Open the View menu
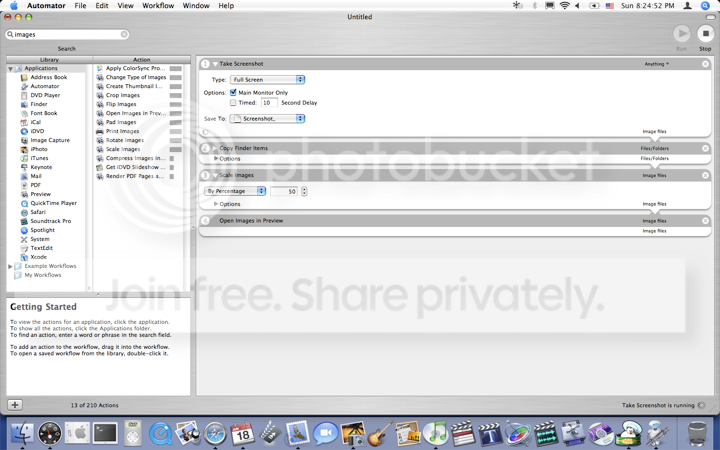This screenshot has width=720, height=450. [125, 6]
